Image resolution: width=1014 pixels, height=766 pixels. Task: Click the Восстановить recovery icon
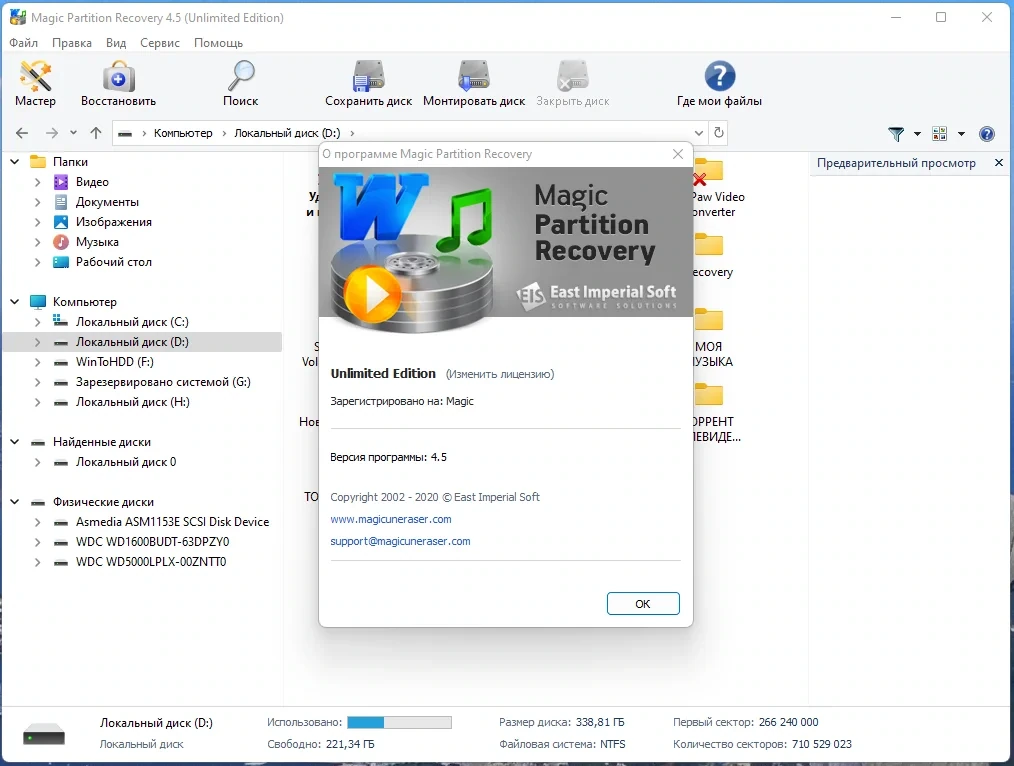(118, 84)
